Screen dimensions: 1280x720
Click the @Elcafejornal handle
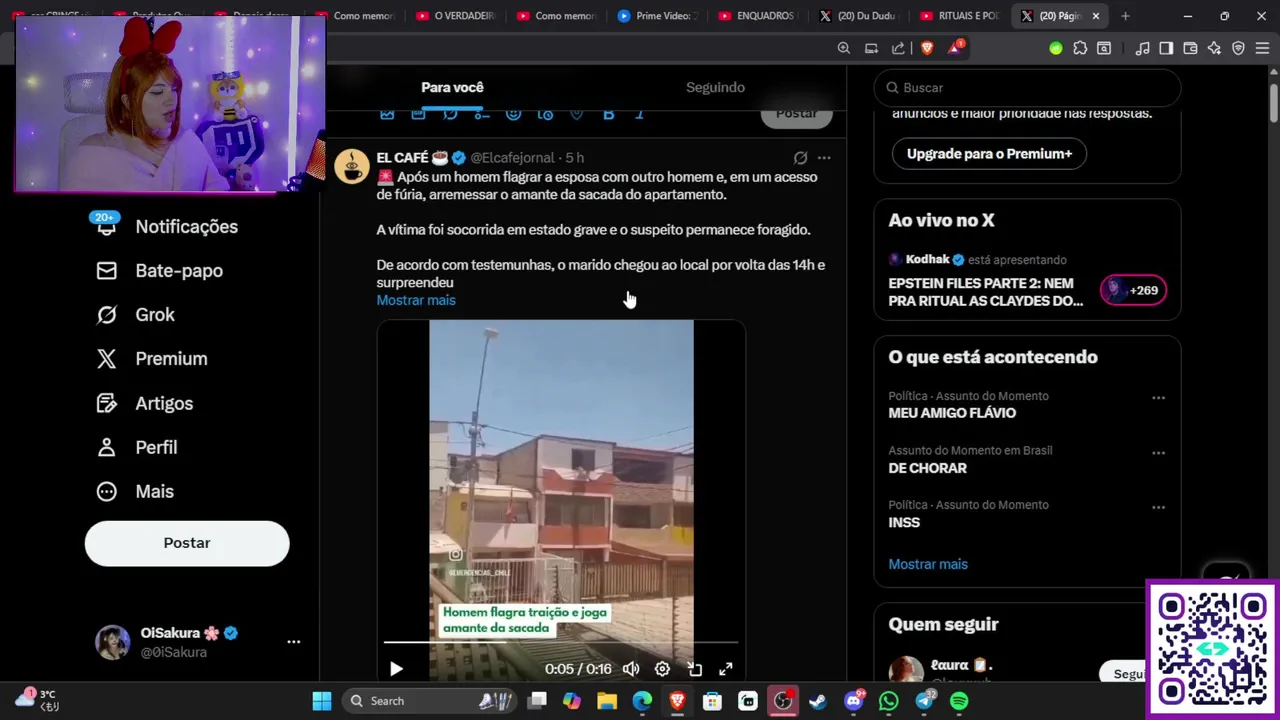(x=512, y=158)
